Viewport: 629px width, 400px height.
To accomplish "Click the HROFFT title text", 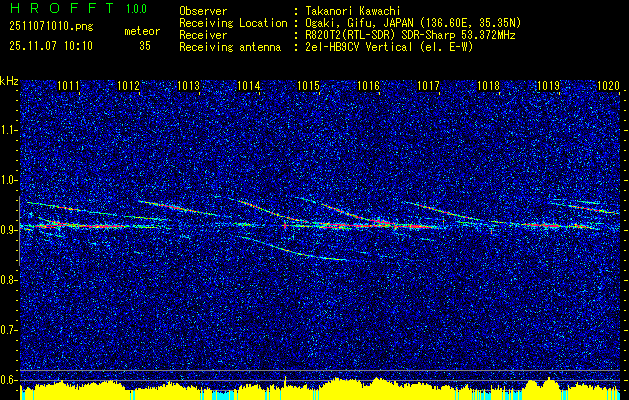I will [x=62, y=8].
